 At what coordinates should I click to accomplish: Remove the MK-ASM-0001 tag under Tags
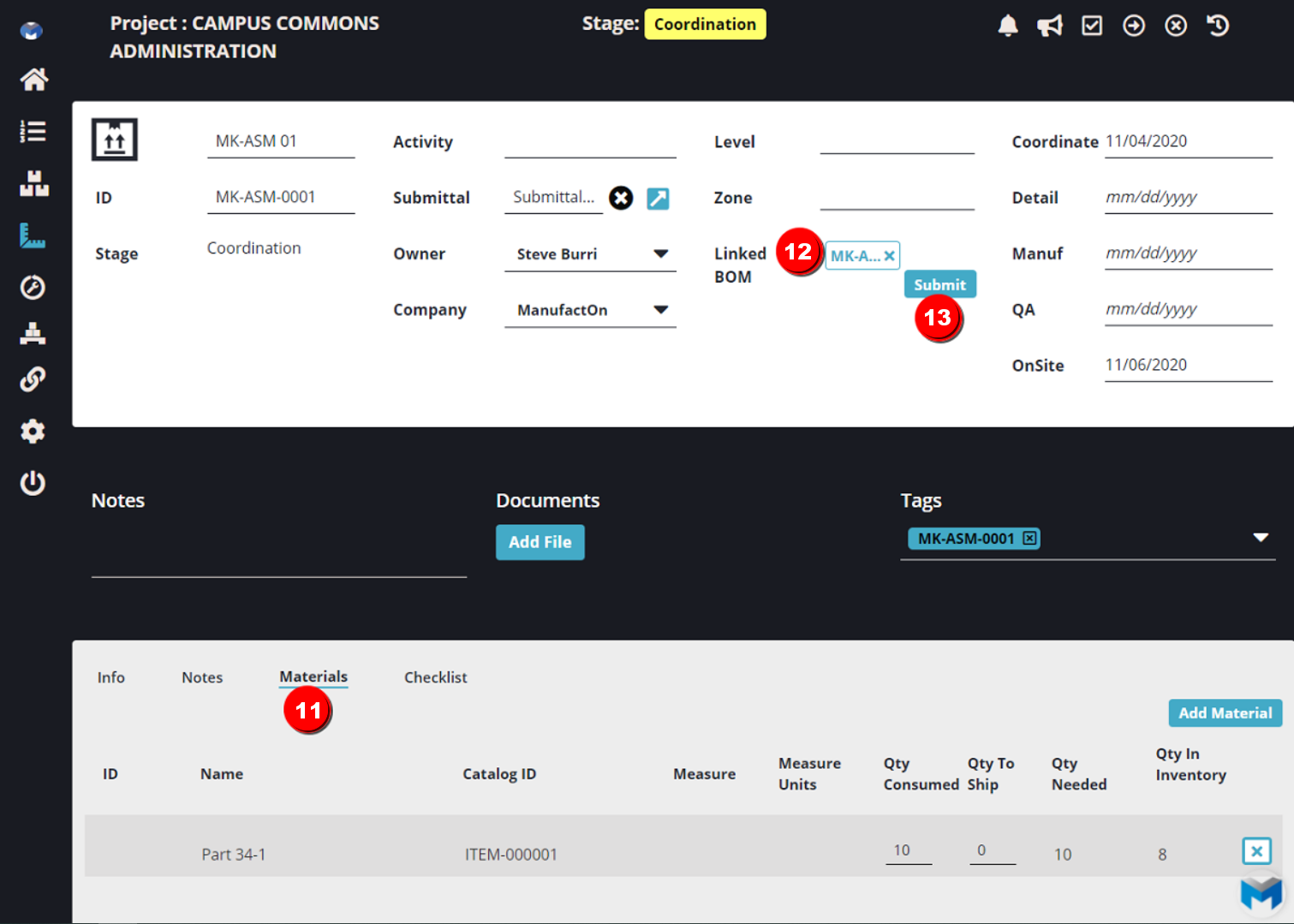click(x=1028, y=539)
